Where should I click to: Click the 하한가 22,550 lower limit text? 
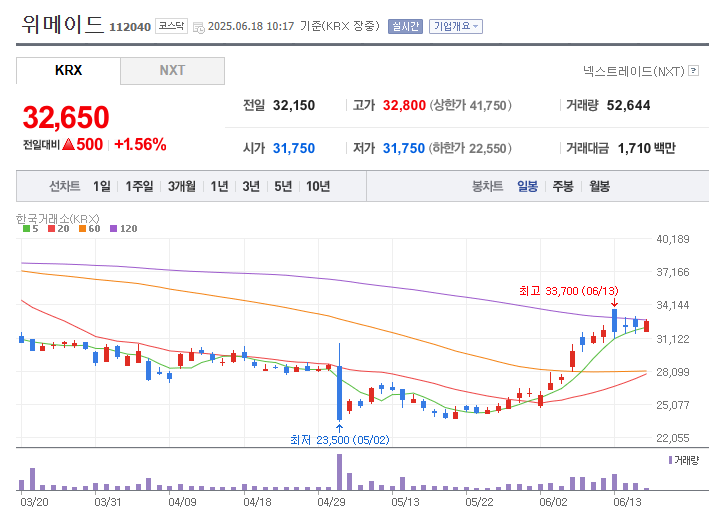(x=470, y=148)
